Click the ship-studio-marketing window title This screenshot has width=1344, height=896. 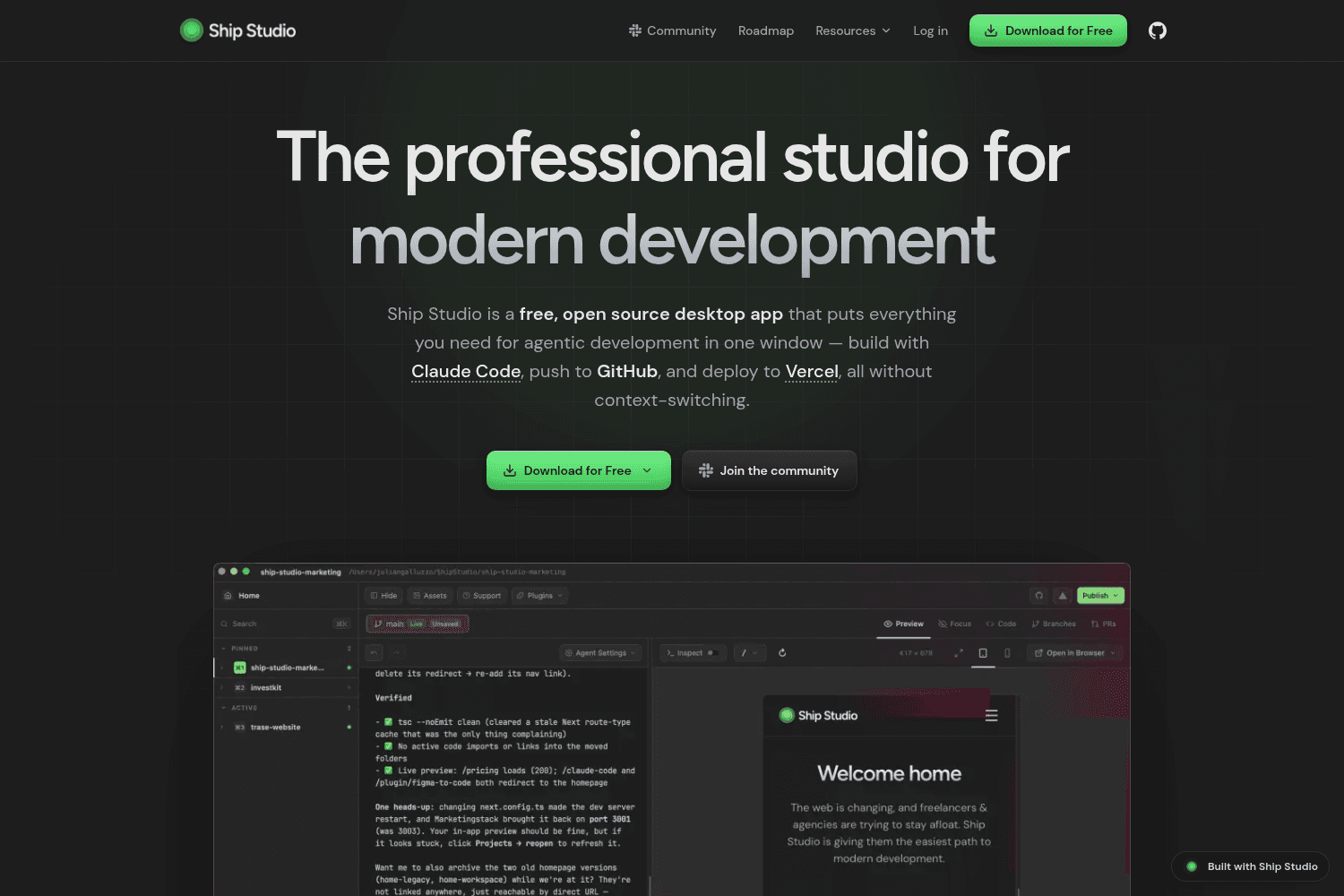pos(300,572)
